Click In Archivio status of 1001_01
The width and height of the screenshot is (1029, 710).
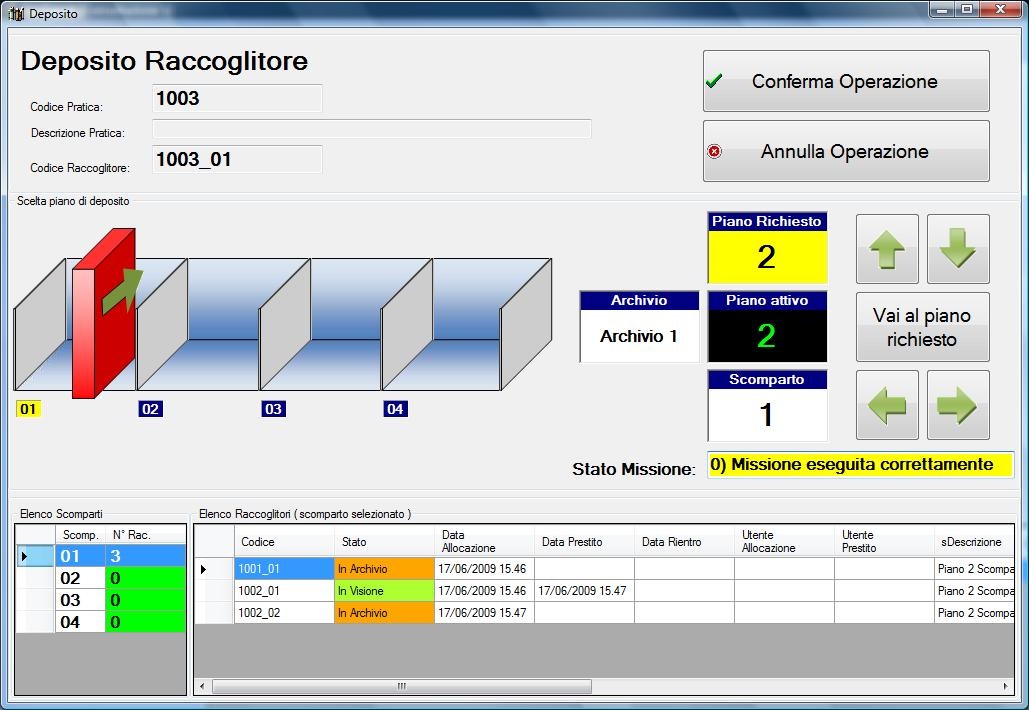pos(384,569)
